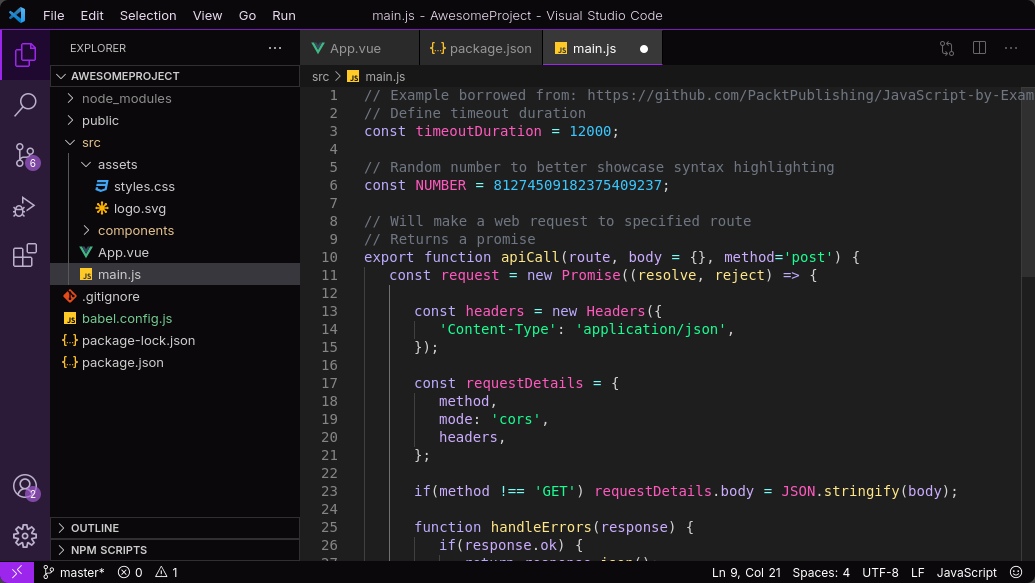Open styles.css in the explorer

point(175,186)
